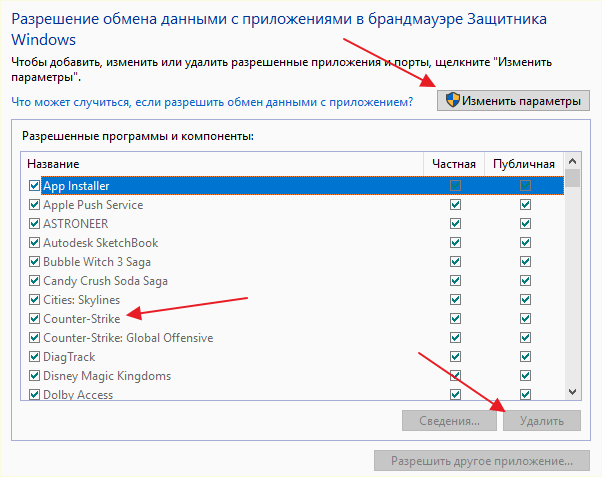
Task: Toggle Публичная checkbox for Bubble Witch 3 Saga
Action: coord(525,262)
